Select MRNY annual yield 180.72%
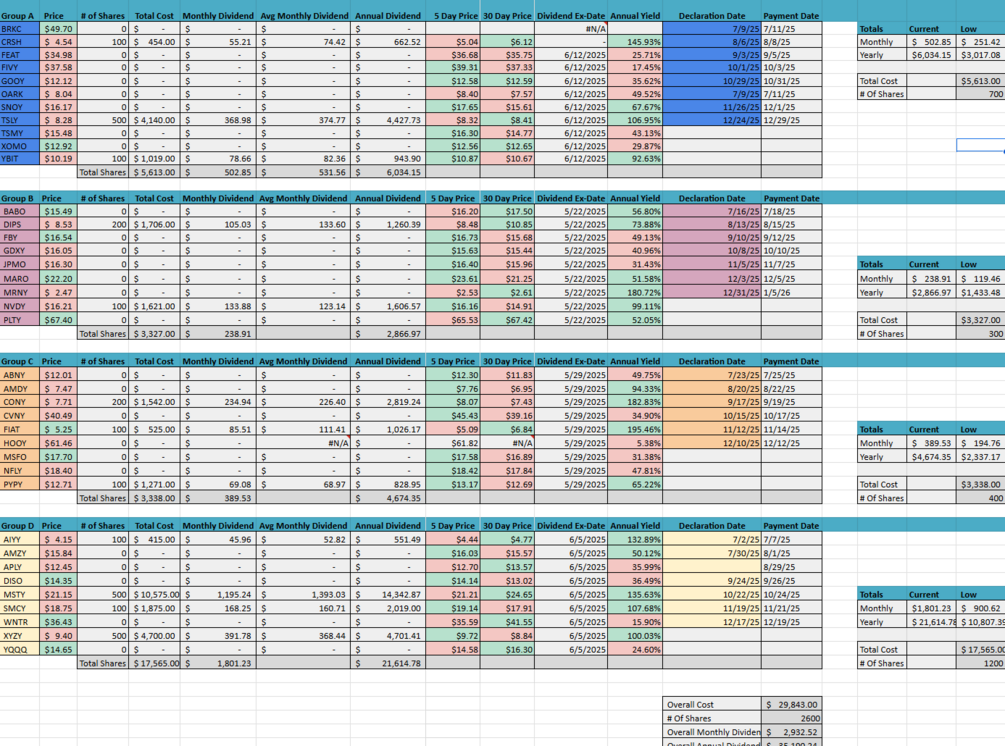The width and height of the screenshot is (1005, 746). click(x=635, y=292)
